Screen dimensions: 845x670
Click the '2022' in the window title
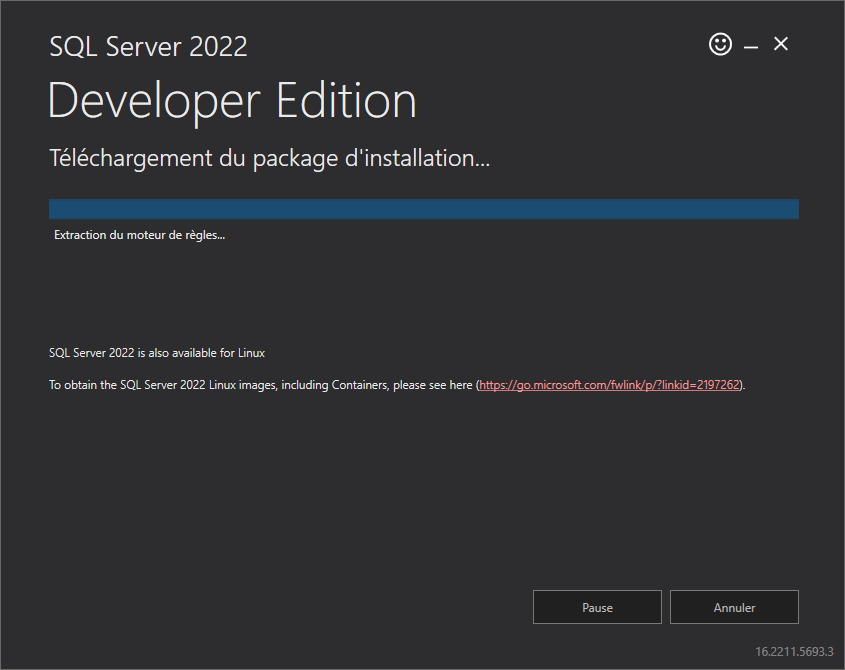point(218,46)
